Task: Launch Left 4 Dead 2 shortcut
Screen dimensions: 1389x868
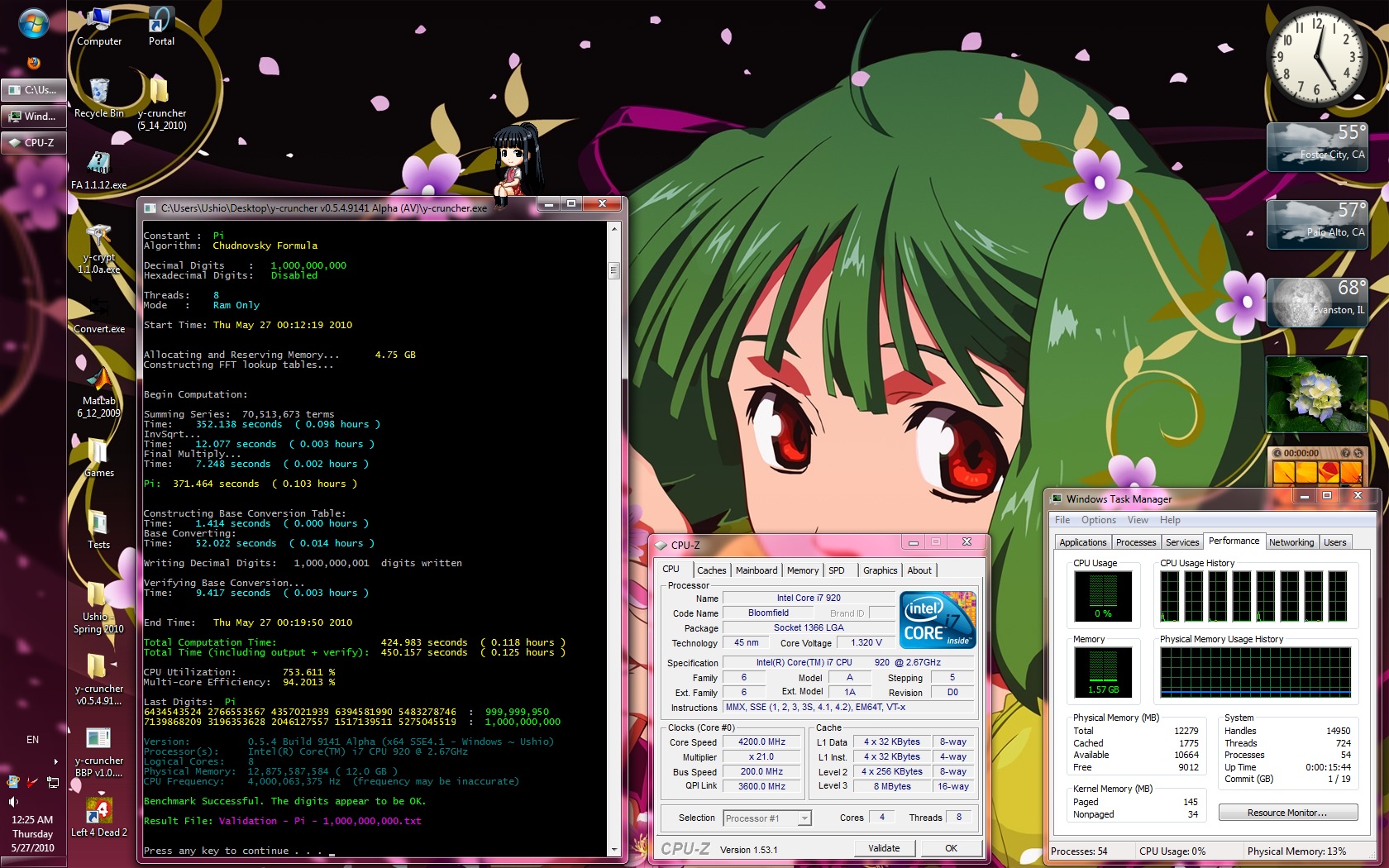Action: 99,818
